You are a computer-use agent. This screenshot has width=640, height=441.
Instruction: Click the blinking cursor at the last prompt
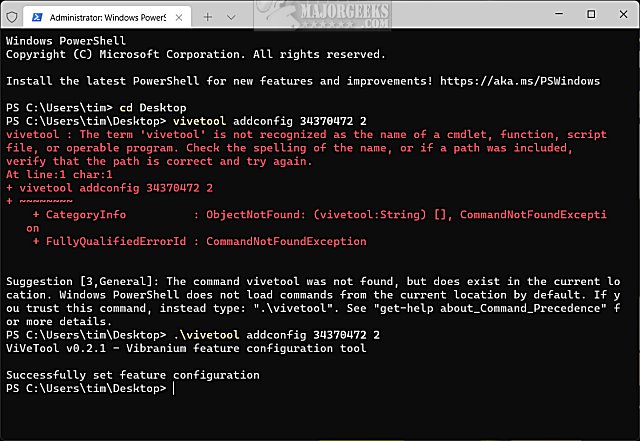click(x=173, y=388)
